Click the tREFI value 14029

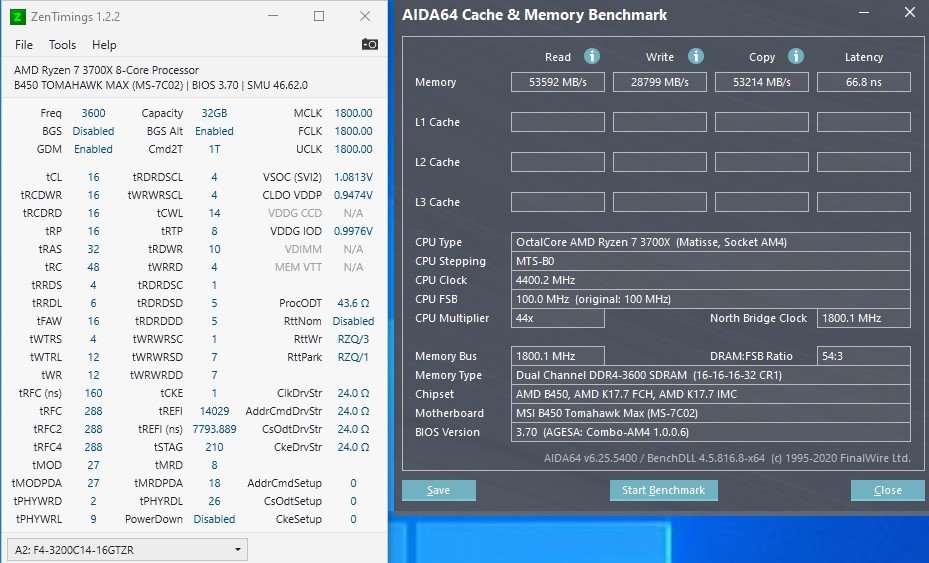click(x=214, y=411)
